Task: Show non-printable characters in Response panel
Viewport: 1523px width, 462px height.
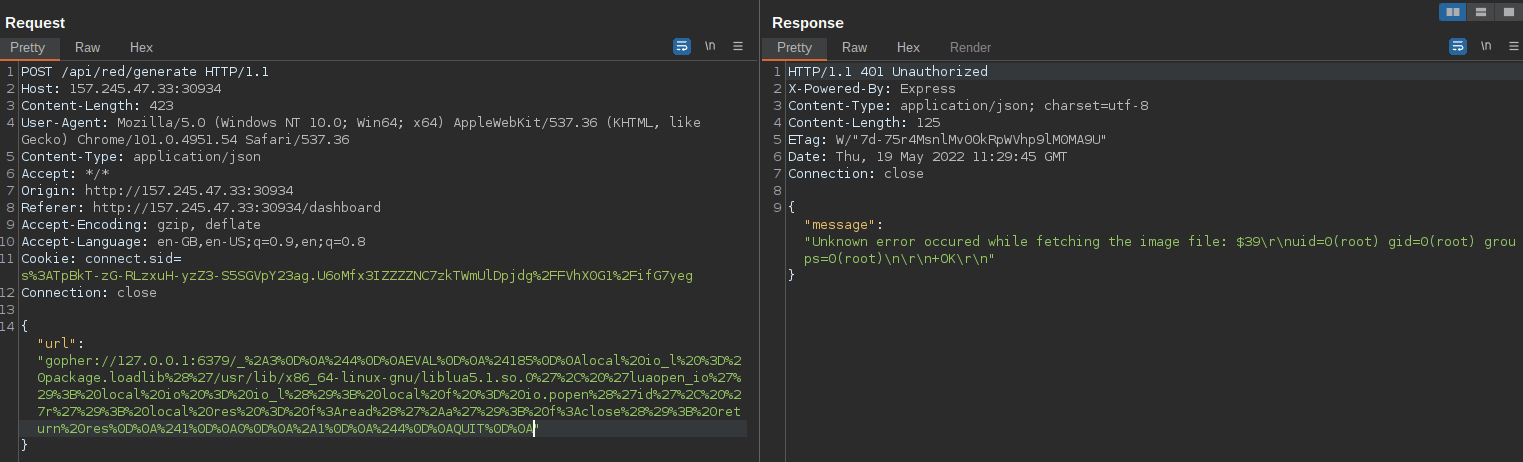Action: click(1486, 46)
